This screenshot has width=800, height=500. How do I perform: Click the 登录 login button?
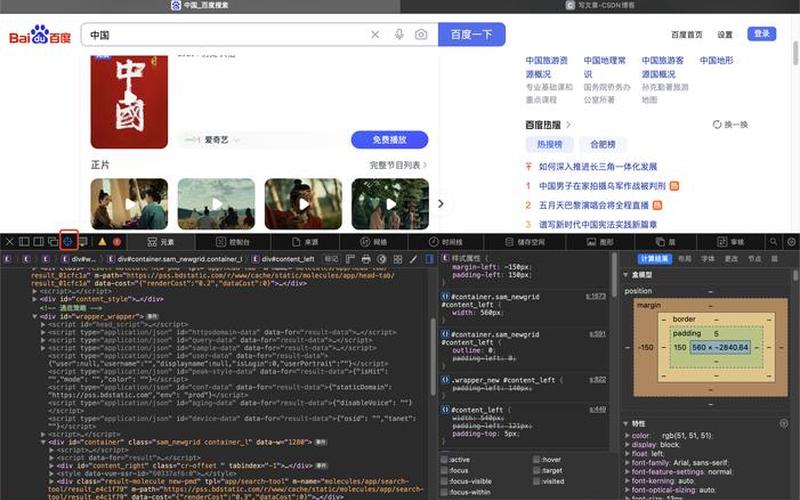point(762,34)
